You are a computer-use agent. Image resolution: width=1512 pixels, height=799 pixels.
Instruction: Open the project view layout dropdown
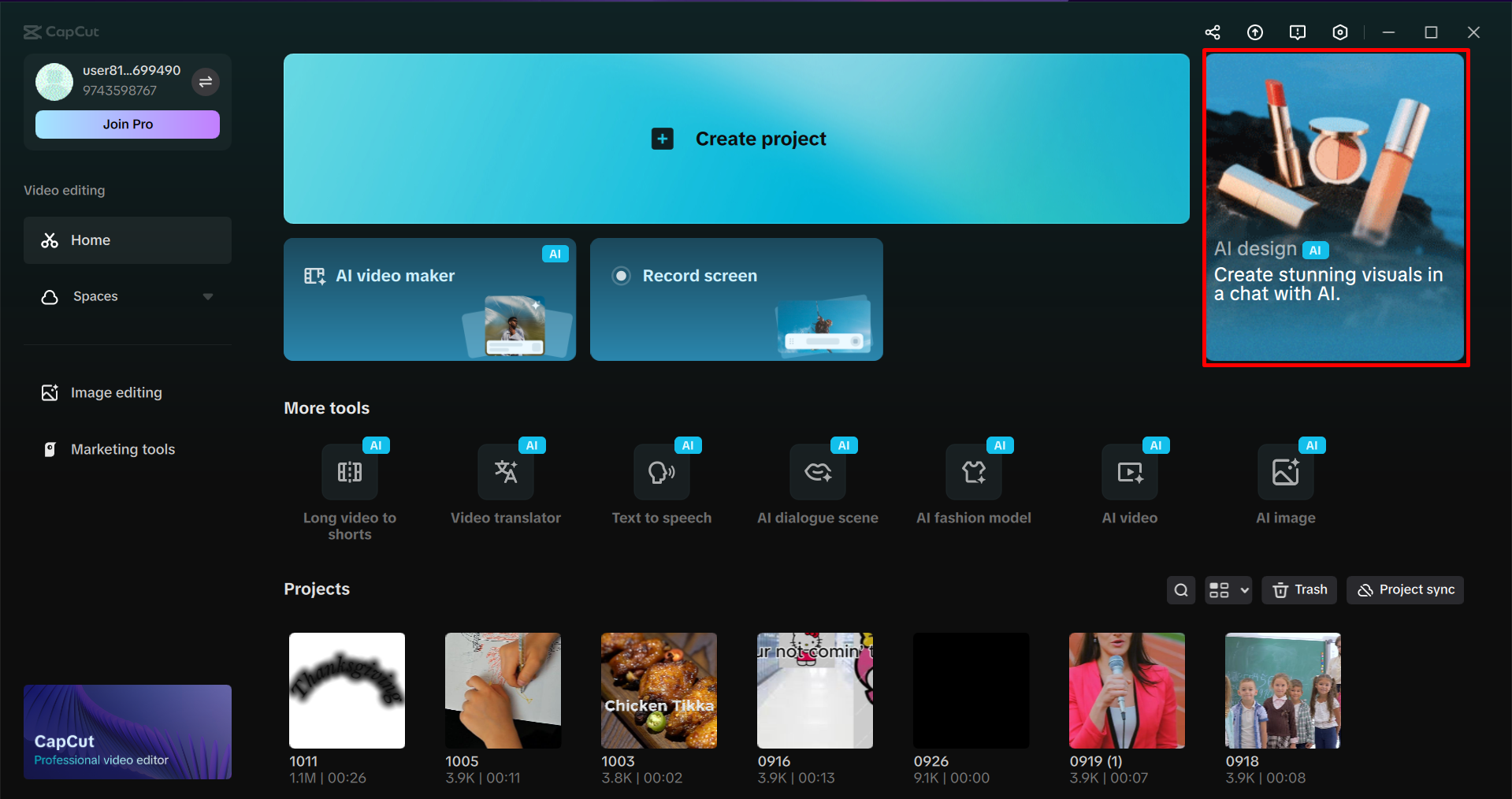click(x=1228, y=589)
